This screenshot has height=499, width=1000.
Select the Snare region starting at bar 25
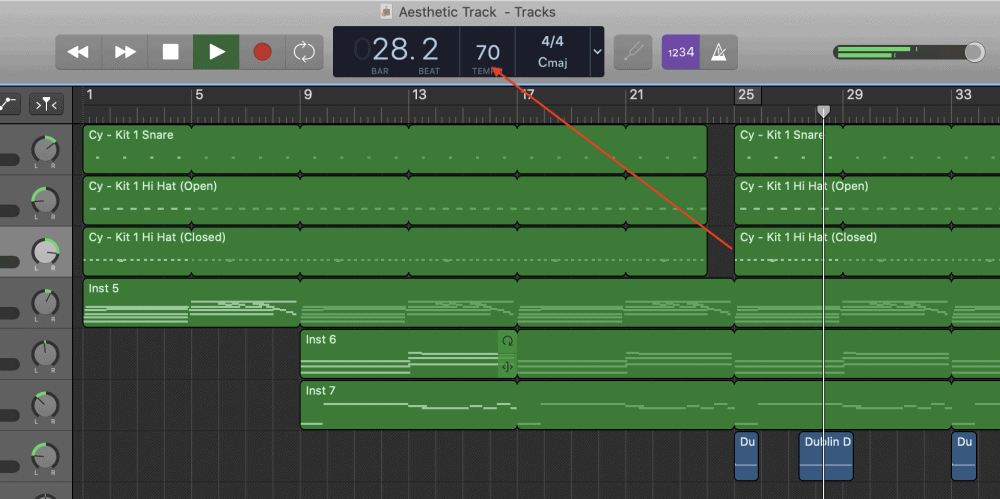point(867,149)
